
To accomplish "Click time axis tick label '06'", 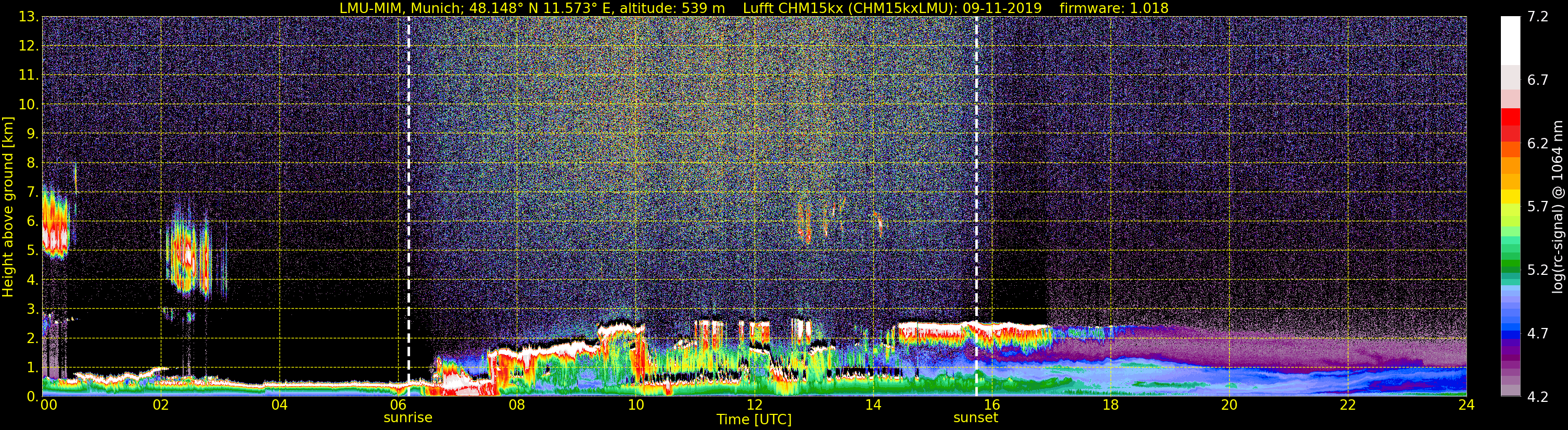I will point(398,405).
